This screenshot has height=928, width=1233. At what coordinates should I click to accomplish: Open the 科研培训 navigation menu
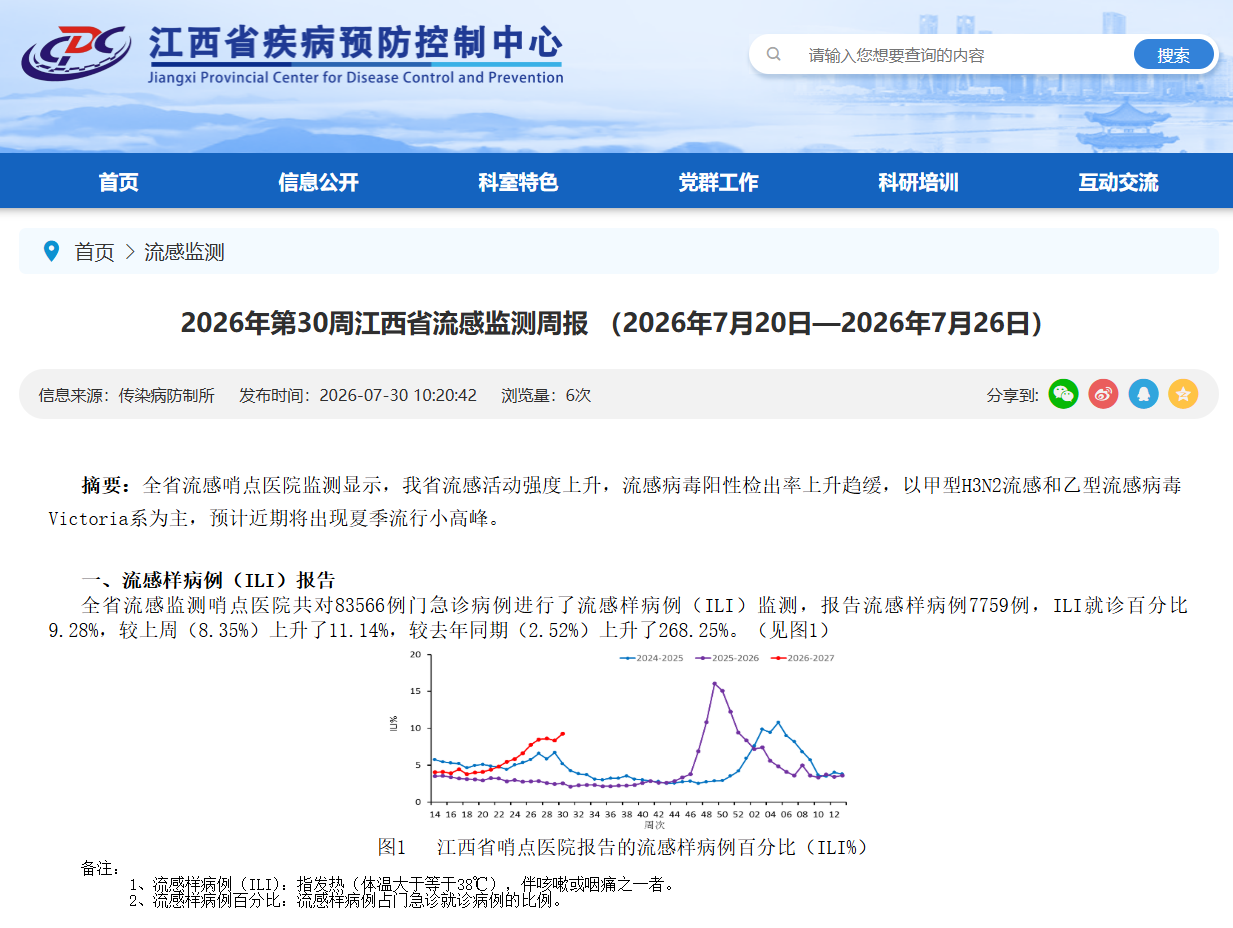pos(918,182)
